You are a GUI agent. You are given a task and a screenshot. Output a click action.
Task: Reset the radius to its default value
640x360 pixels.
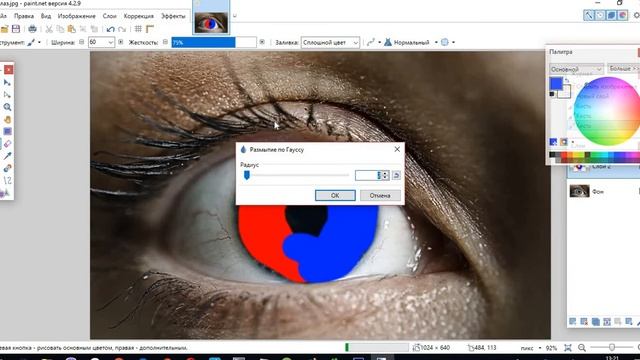click(396, 175)
